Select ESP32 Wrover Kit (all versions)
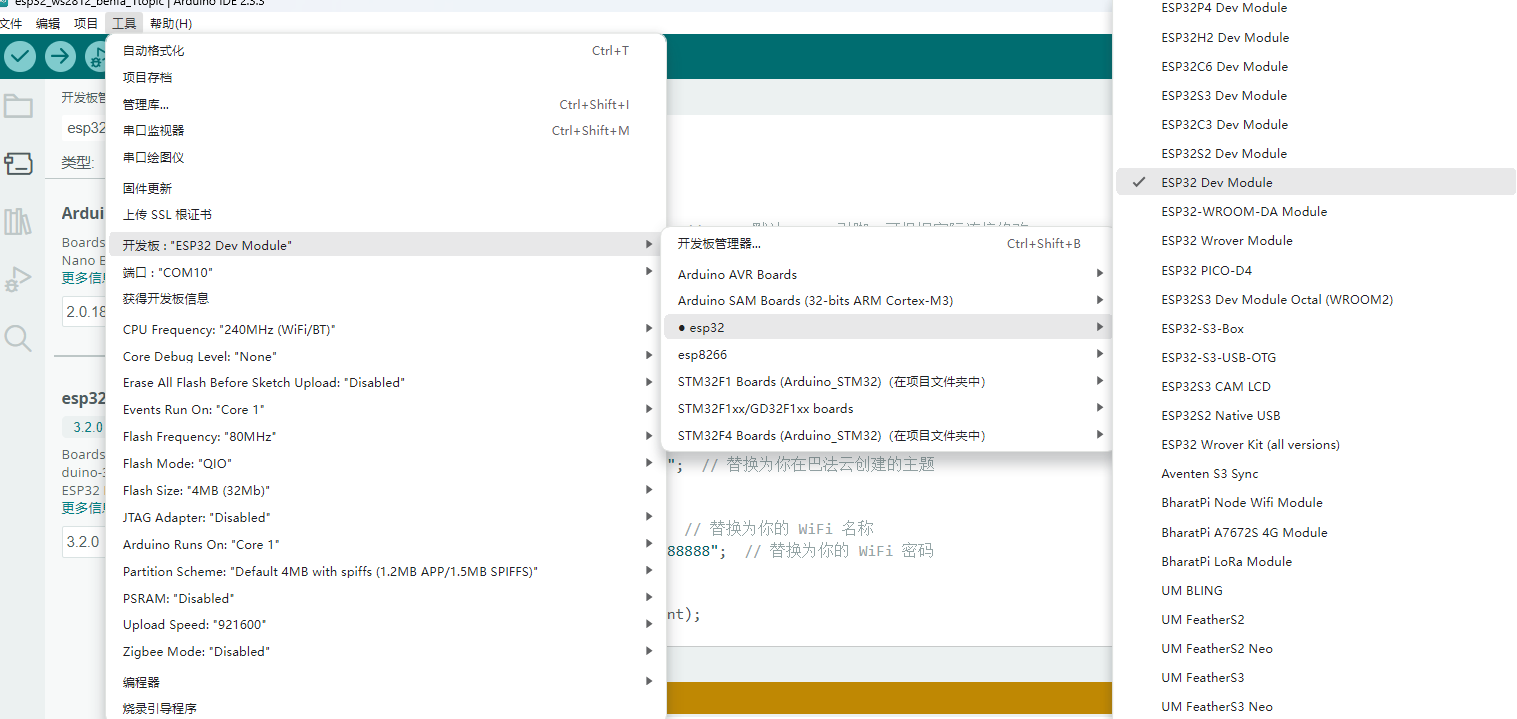1517x719 pixels. click(x=1315, y=444)
